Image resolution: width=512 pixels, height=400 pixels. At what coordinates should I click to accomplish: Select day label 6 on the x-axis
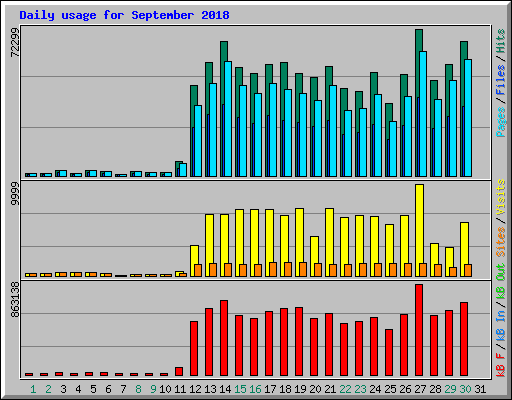(108, 389)
